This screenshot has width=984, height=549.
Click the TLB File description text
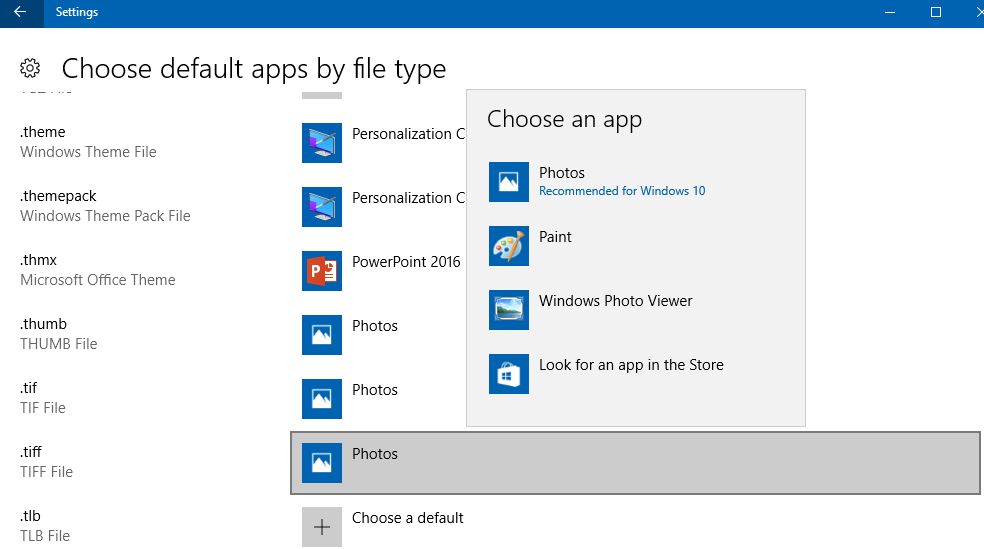(x=45, y=536)
